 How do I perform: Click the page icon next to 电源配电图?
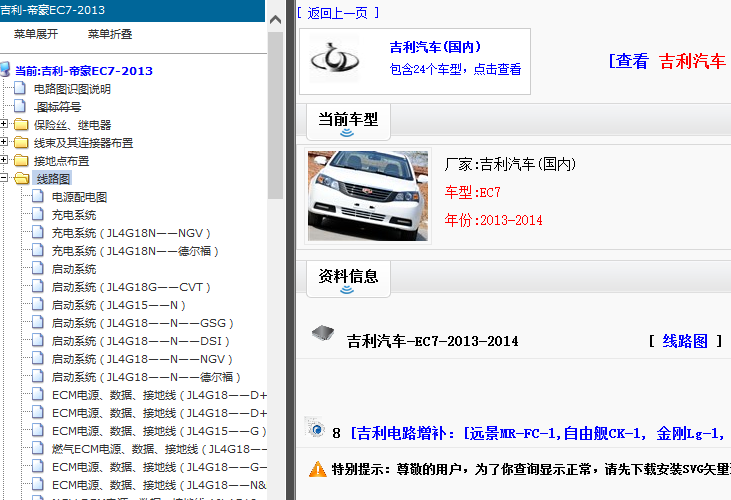coord(38,196)
